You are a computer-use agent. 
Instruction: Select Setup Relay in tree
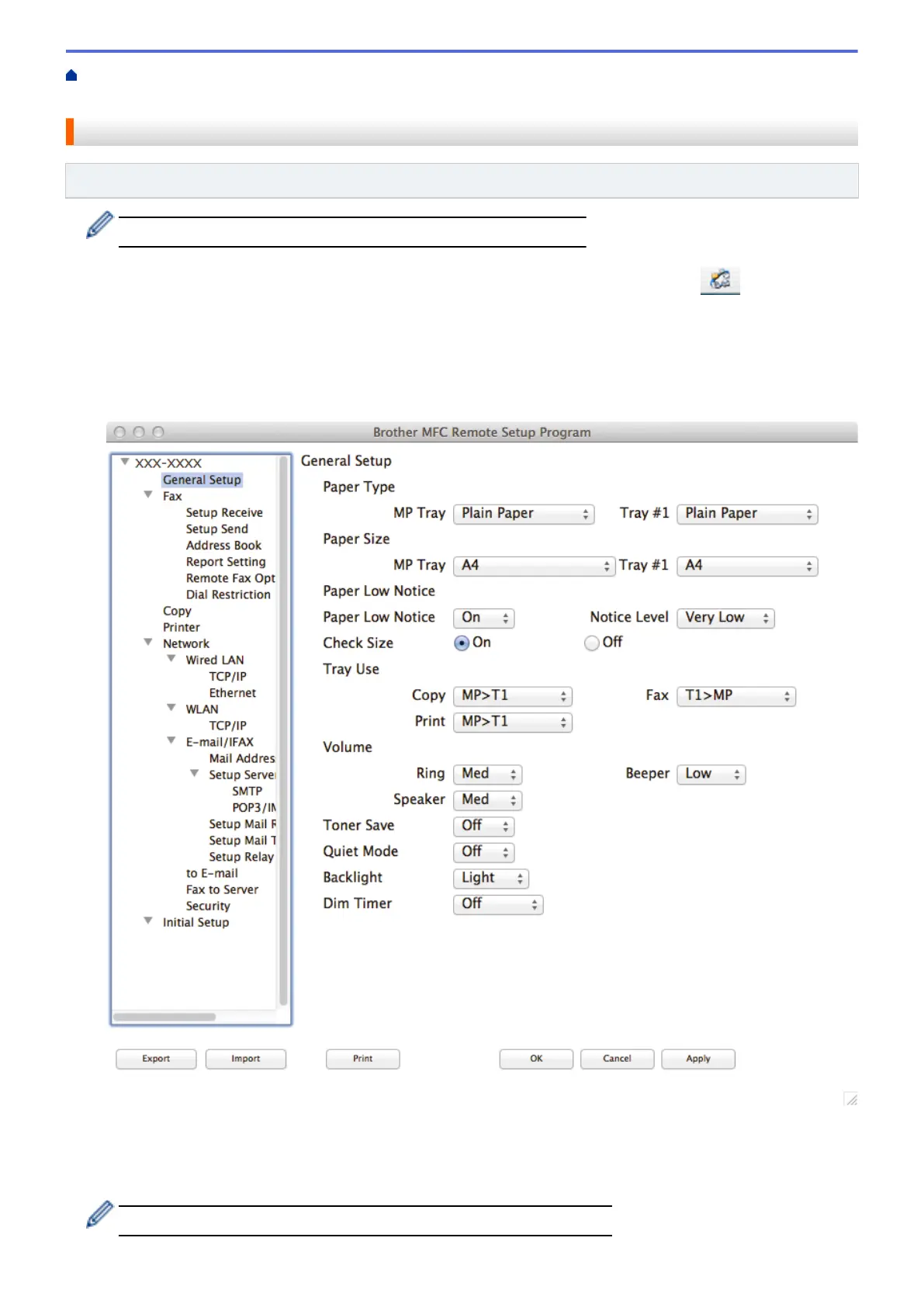[x=241, y=857]
